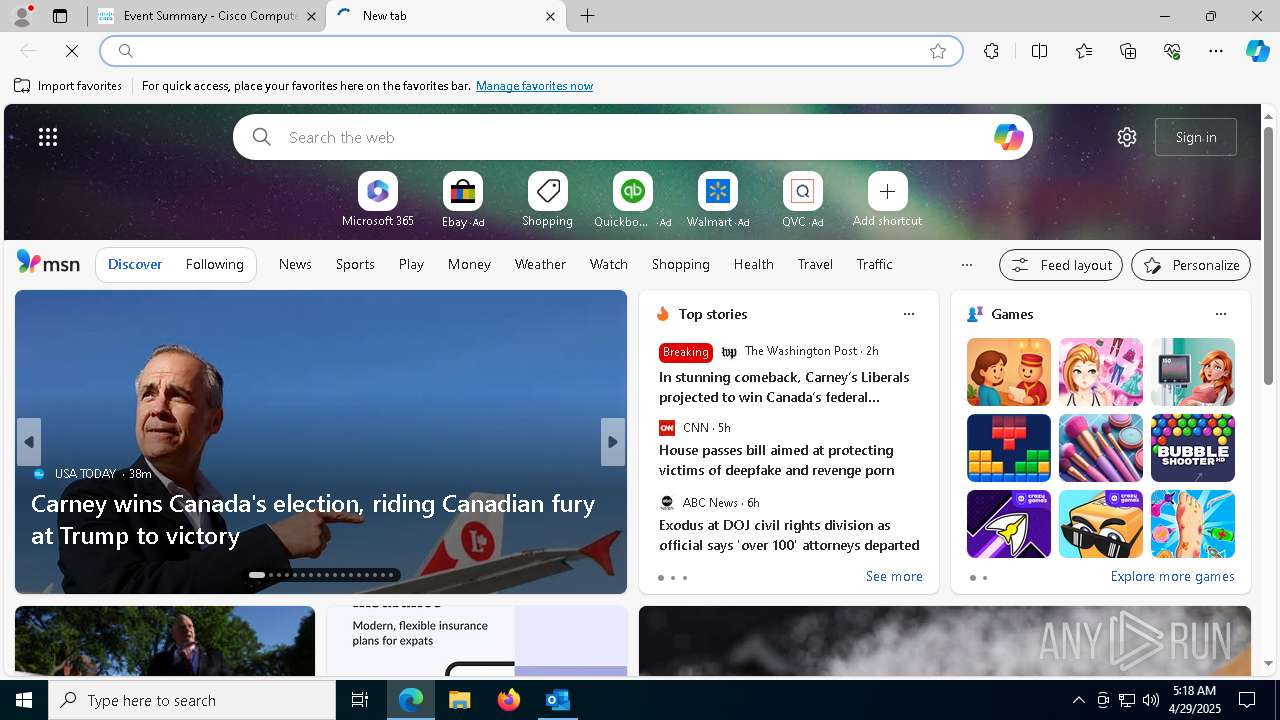
Task: Launch Firefox from taskbar
Action: point(509,700)
